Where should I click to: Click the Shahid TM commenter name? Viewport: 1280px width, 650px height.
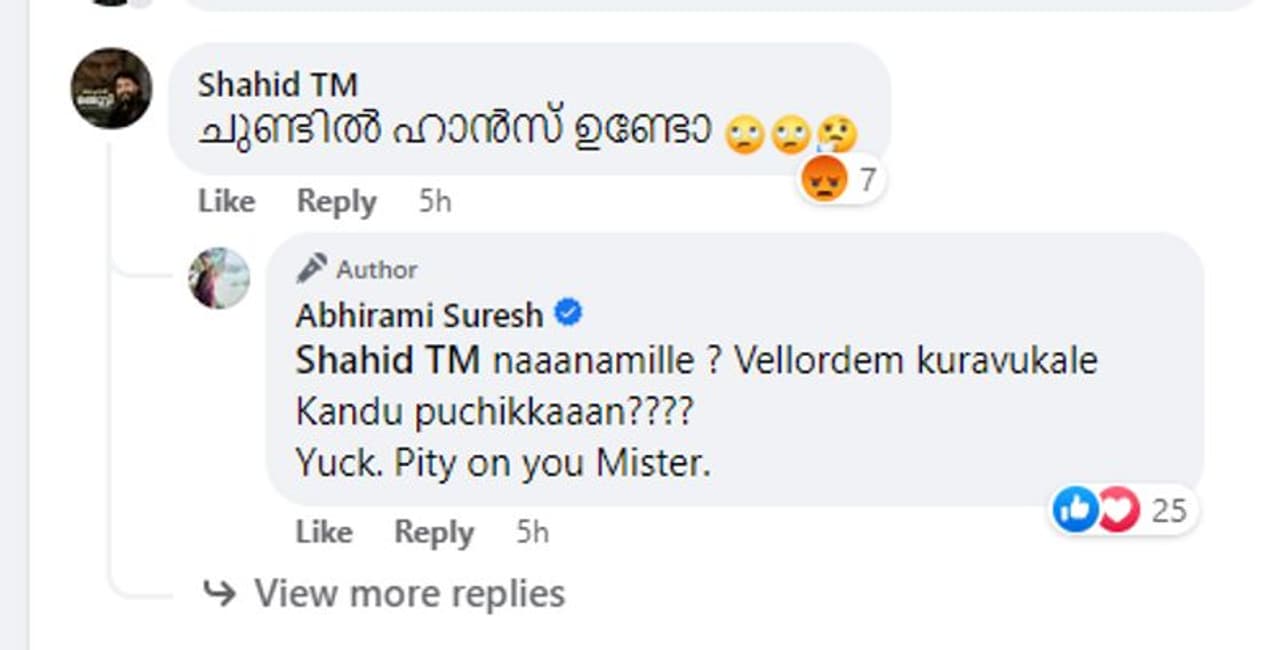277,85
